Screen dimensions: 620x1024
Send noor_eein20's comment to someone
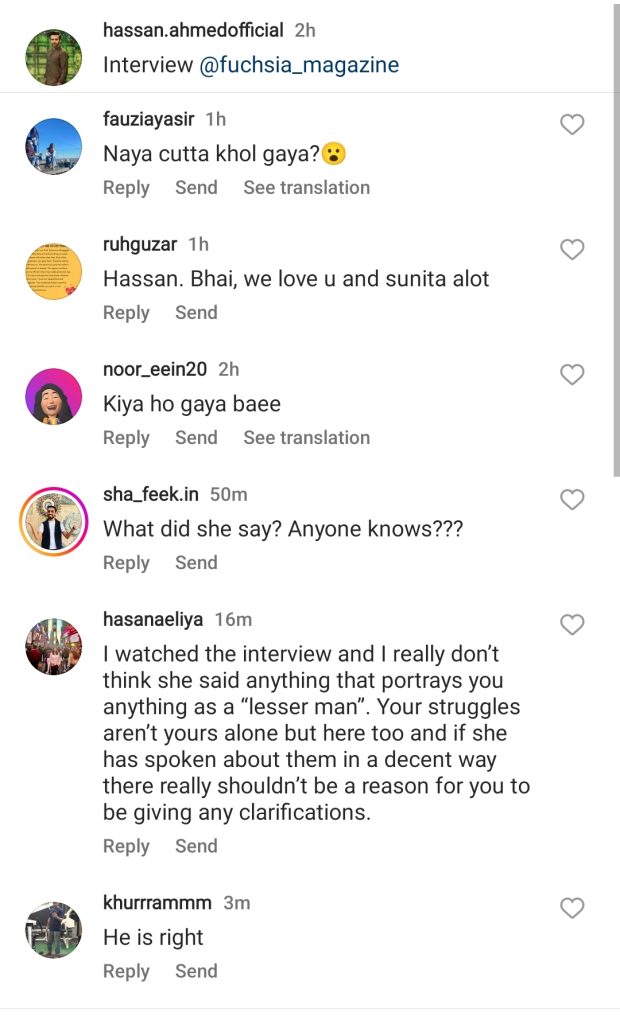(x=196, y=437)
